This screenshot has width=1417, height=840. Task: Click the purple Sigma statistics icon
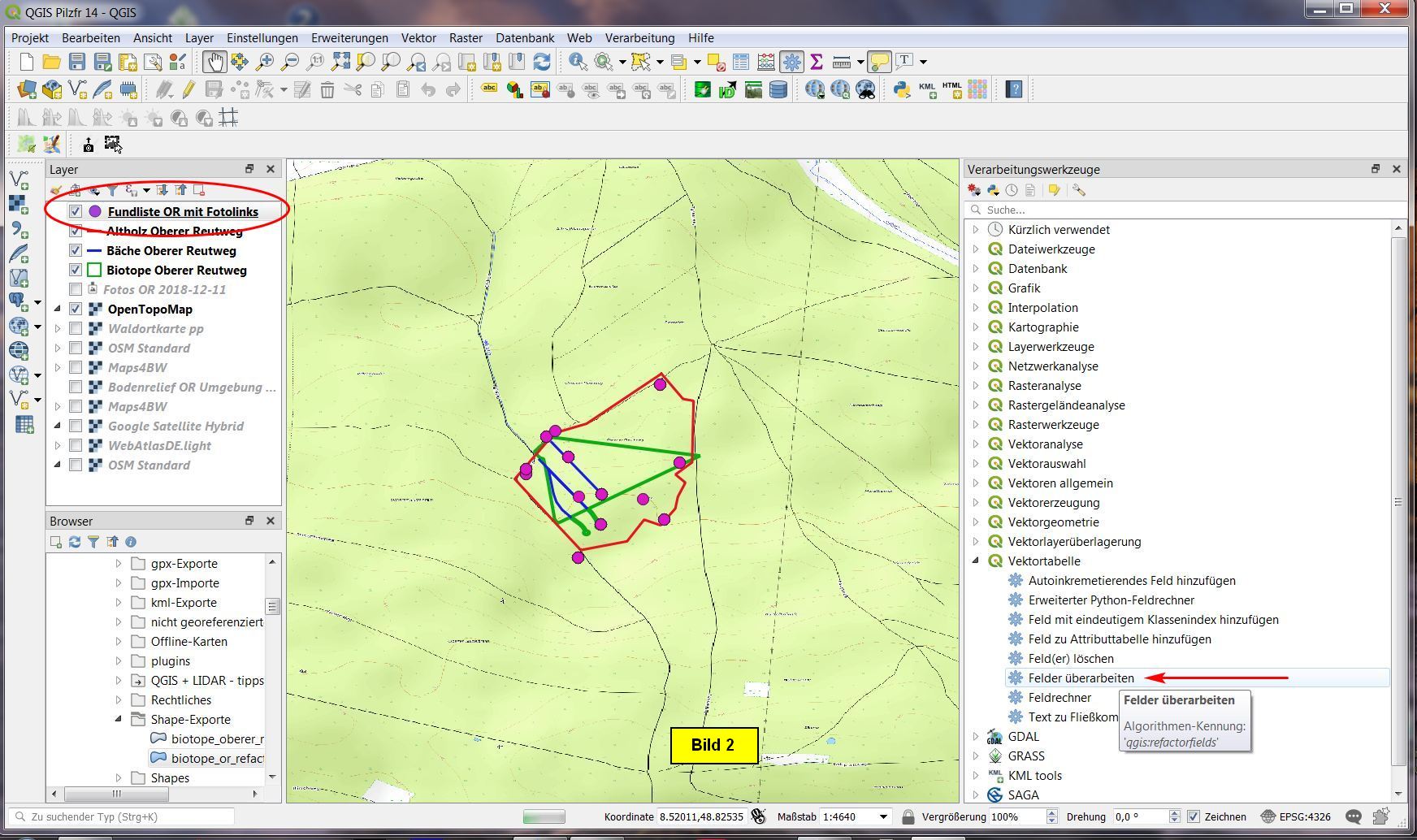point(817,62)
